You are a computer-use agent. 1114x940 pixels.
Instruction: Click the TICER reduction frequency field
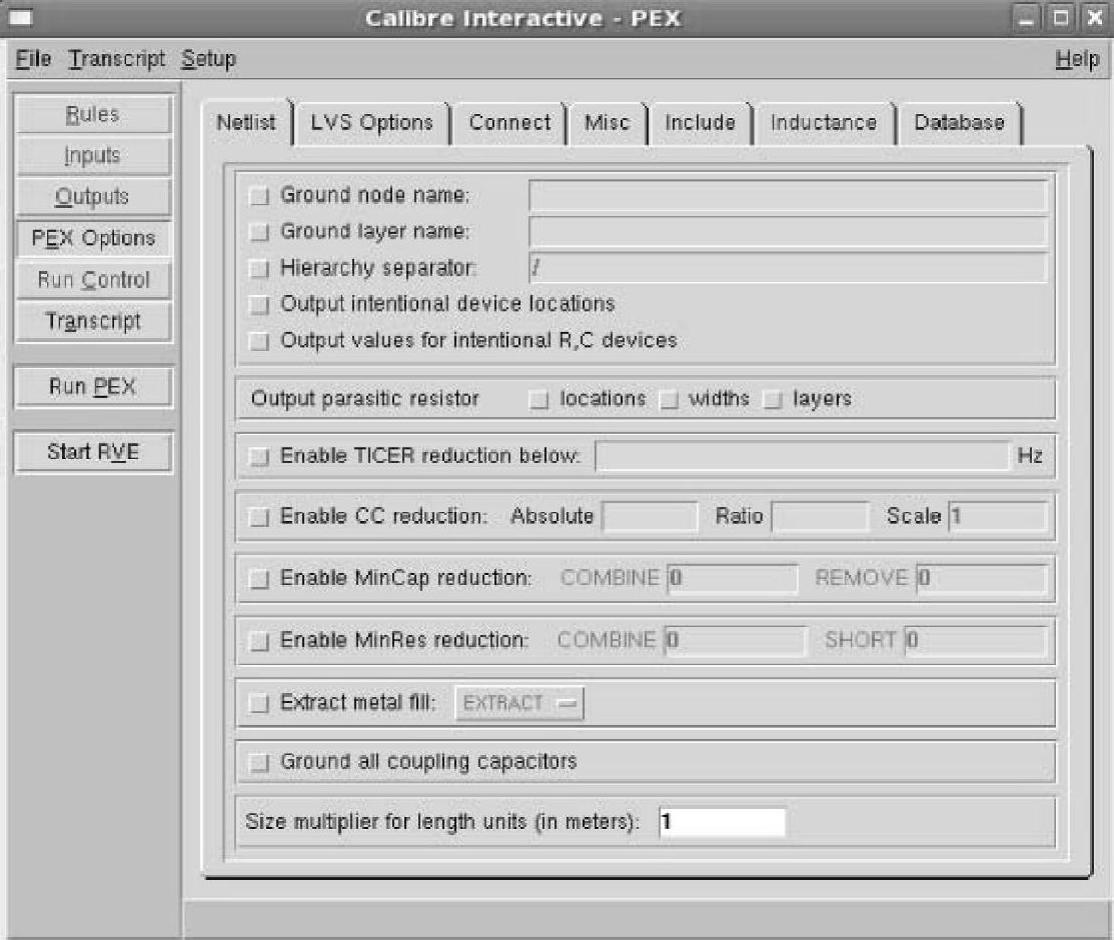point(801,456)
